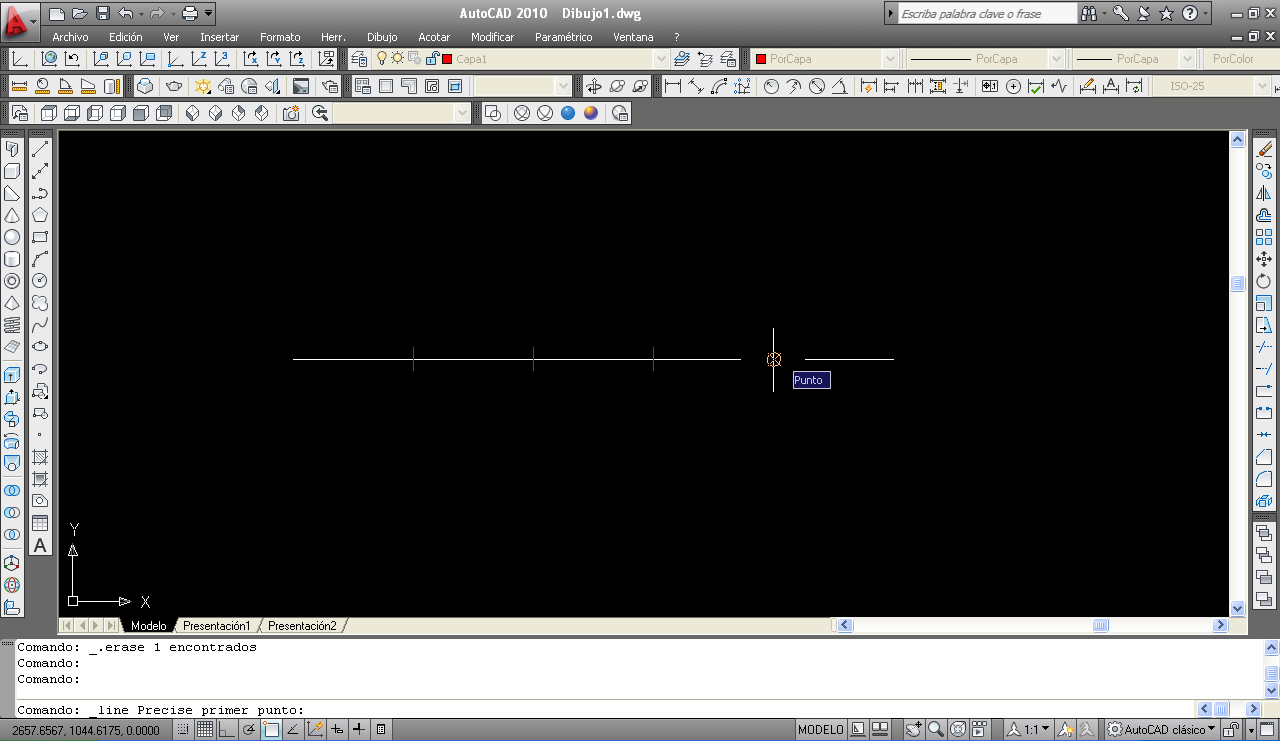Toggle the lock state of layer Capa1
This screenshot has width=1280, height=741.
coord(432,59)
